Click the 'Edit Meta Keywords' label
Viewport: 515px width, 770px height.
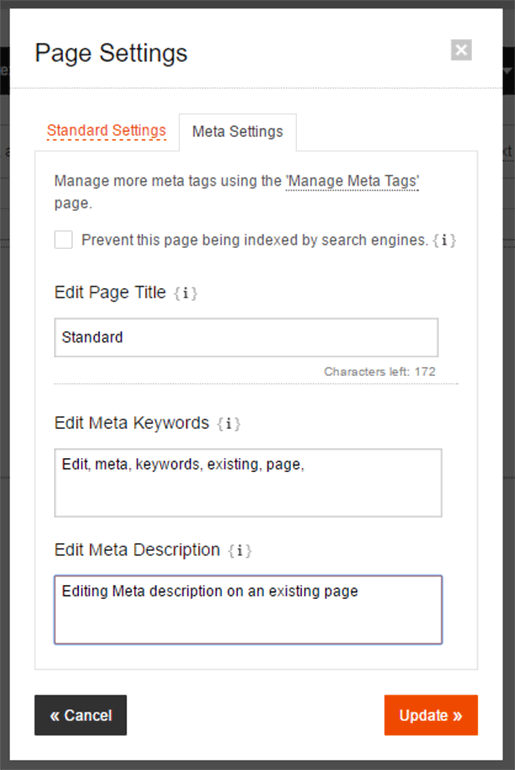tap(132, 423)
